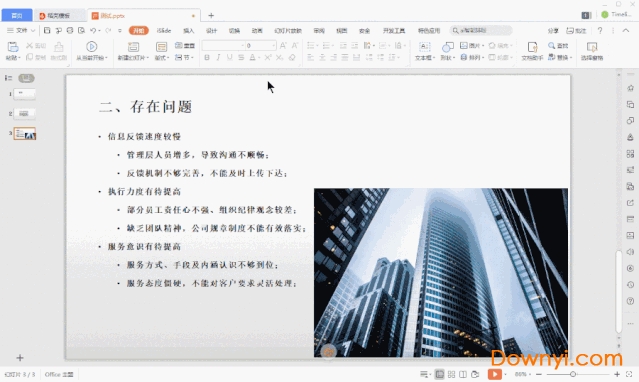
Task: Adjust the zoom slider handle
Action: [573, 374]
